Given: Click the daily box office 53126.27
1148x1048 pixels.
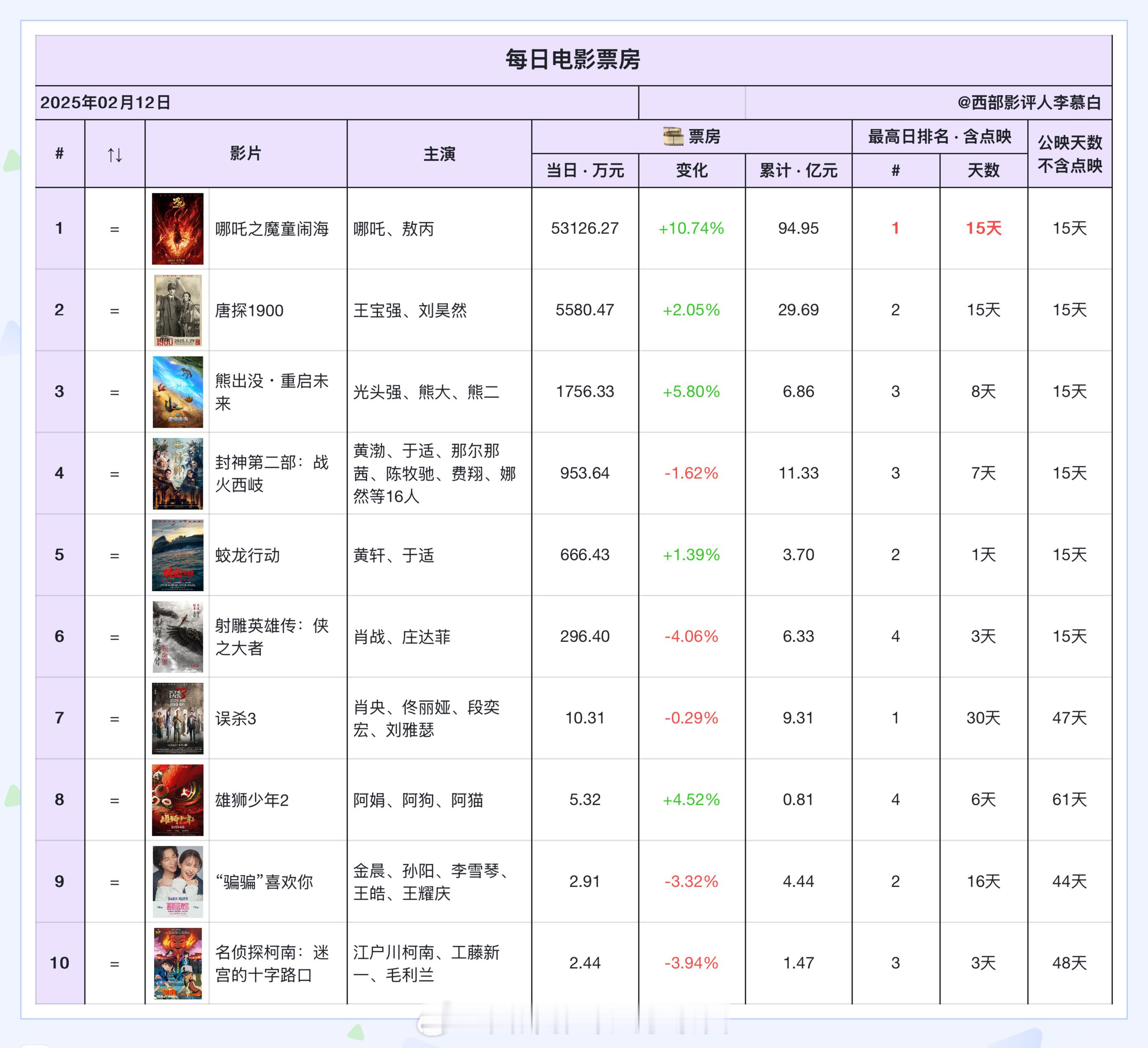Looking at the screenshot, I should pyautogui.click(x=585, y=228).
